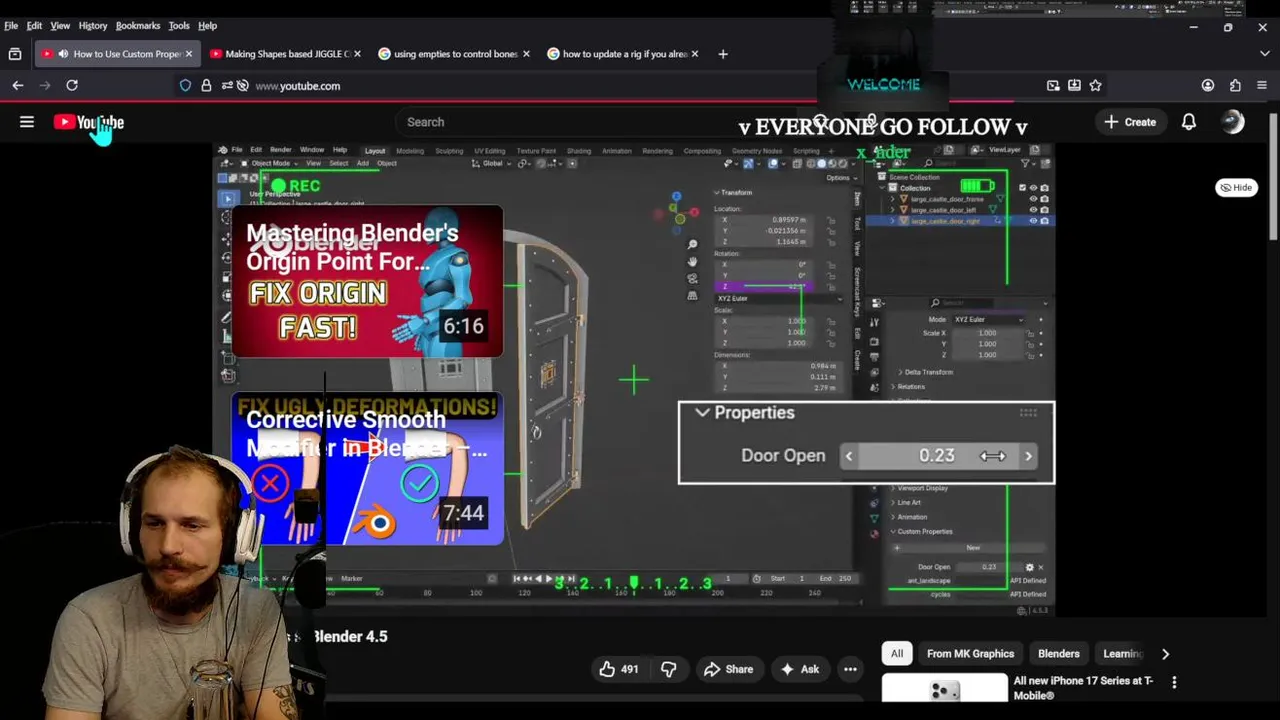Open a new tab with plus button
The height and width of the screenshot is (720, 1280).
click(x=723, y=54)
